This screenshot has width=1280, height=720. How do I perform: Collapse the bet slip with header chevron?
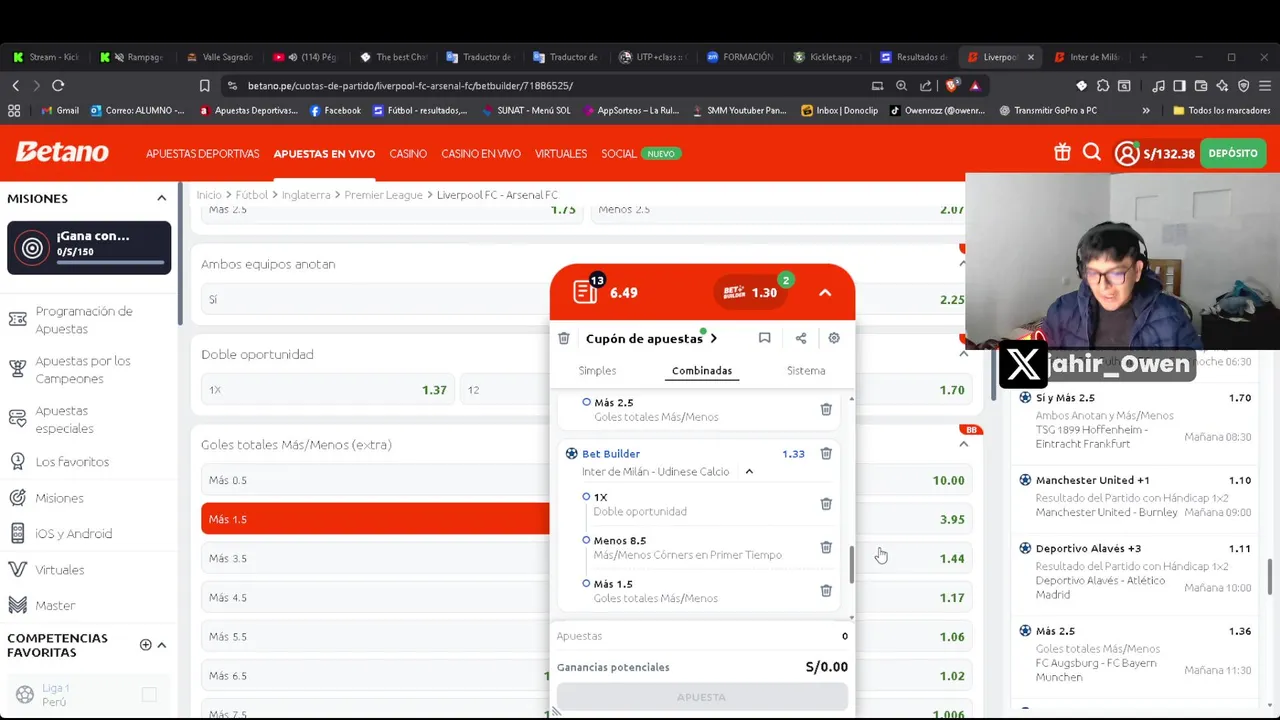(x=825, y=293)
